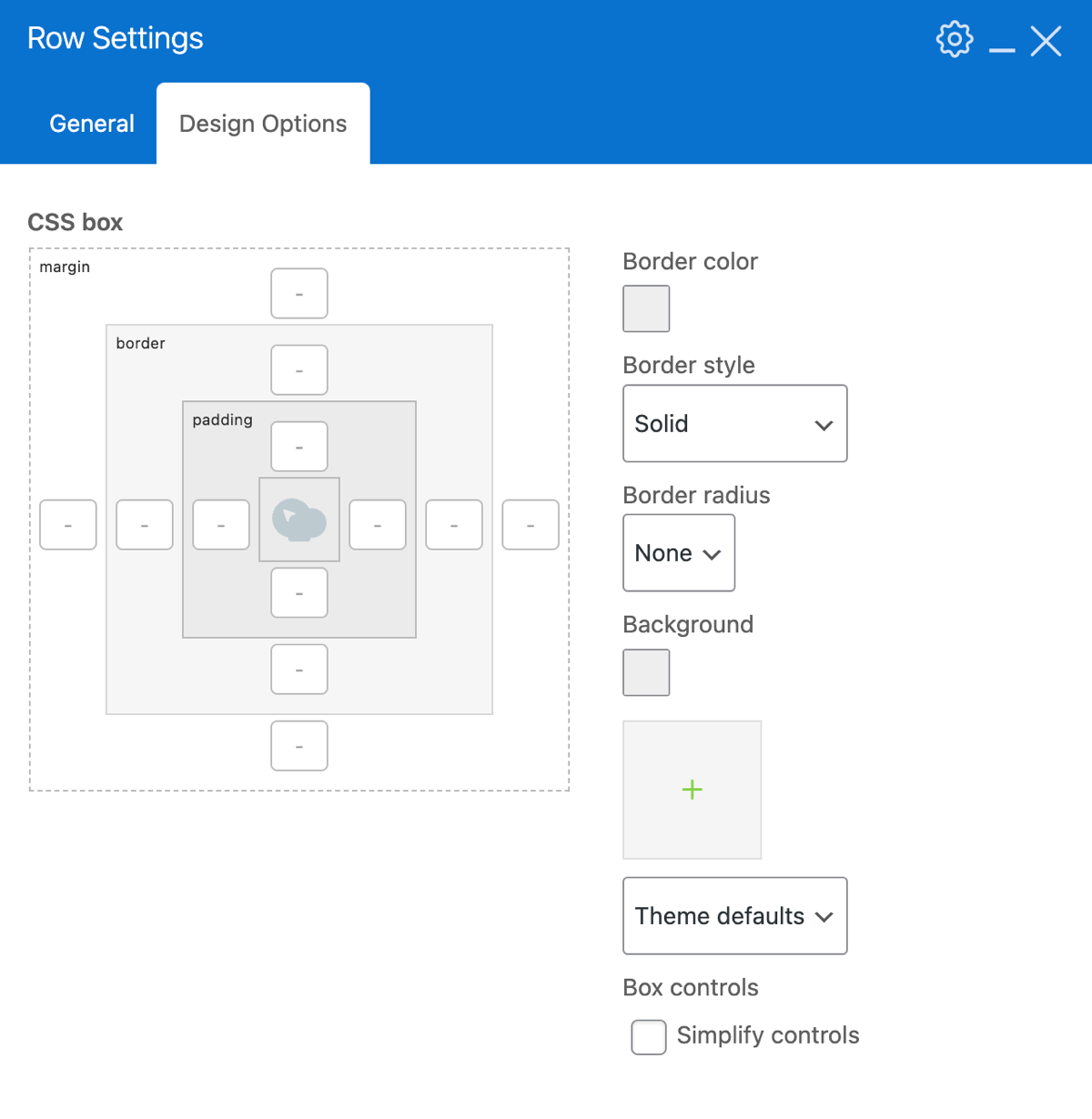Click the border top input field
The height and width of the screenshot is (1119, 1092).
[299, 370]
